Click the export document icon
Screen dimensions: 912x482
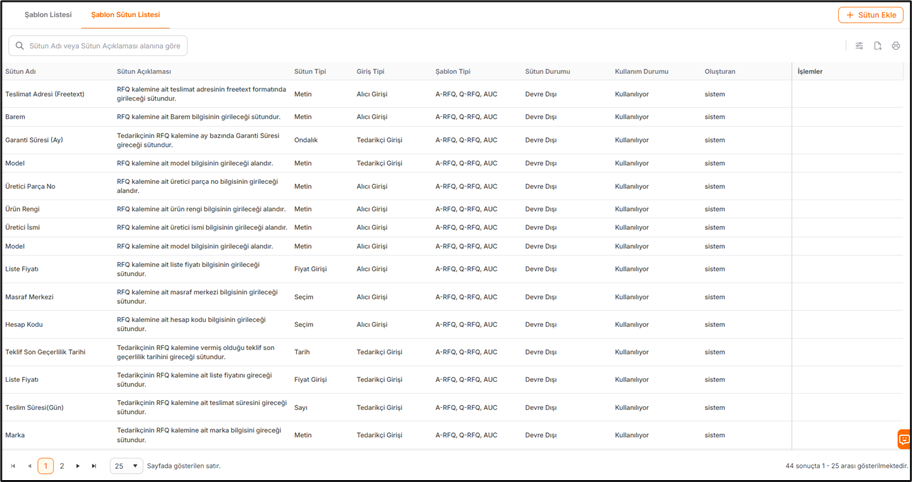[877, 46]
